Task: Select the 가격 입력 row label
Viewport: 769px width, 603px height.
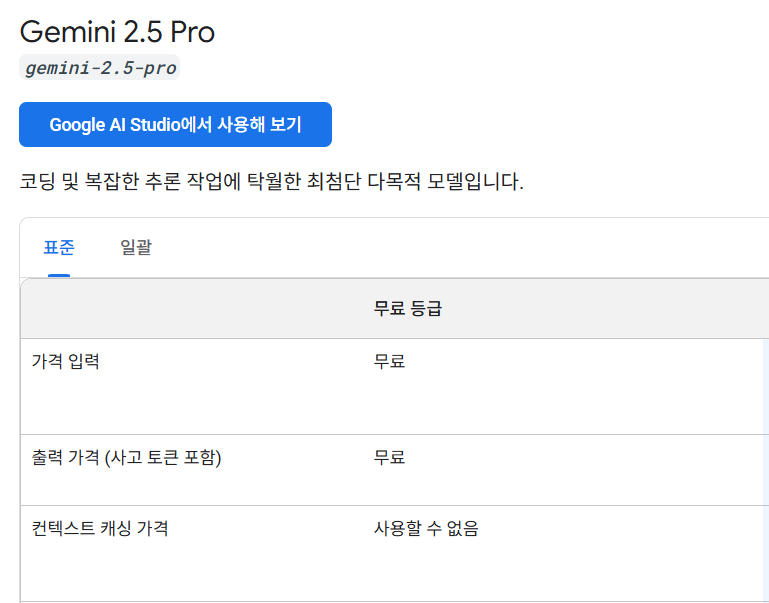Action: 66,362
